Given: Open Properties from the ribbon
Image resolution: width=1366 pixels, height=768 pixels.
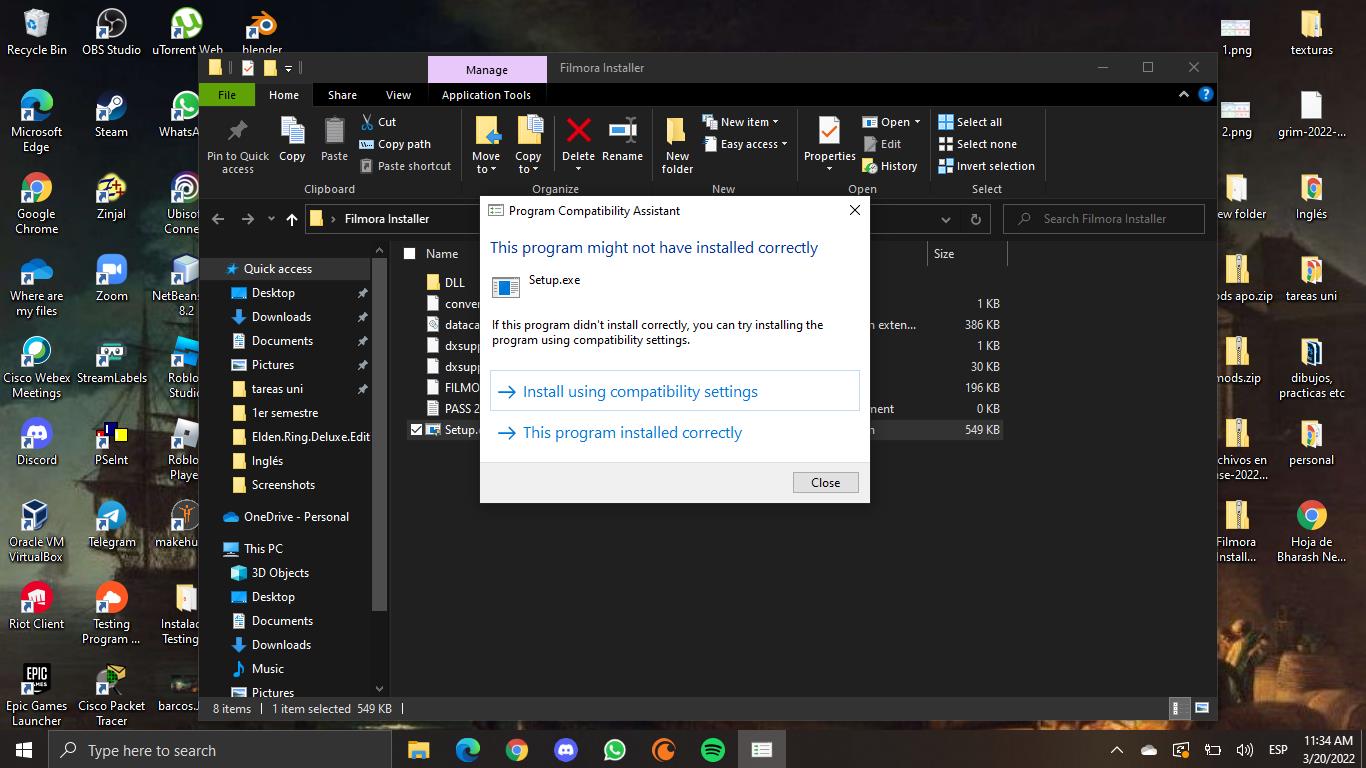Looking at the screenshot, I should tap(829, 139).
